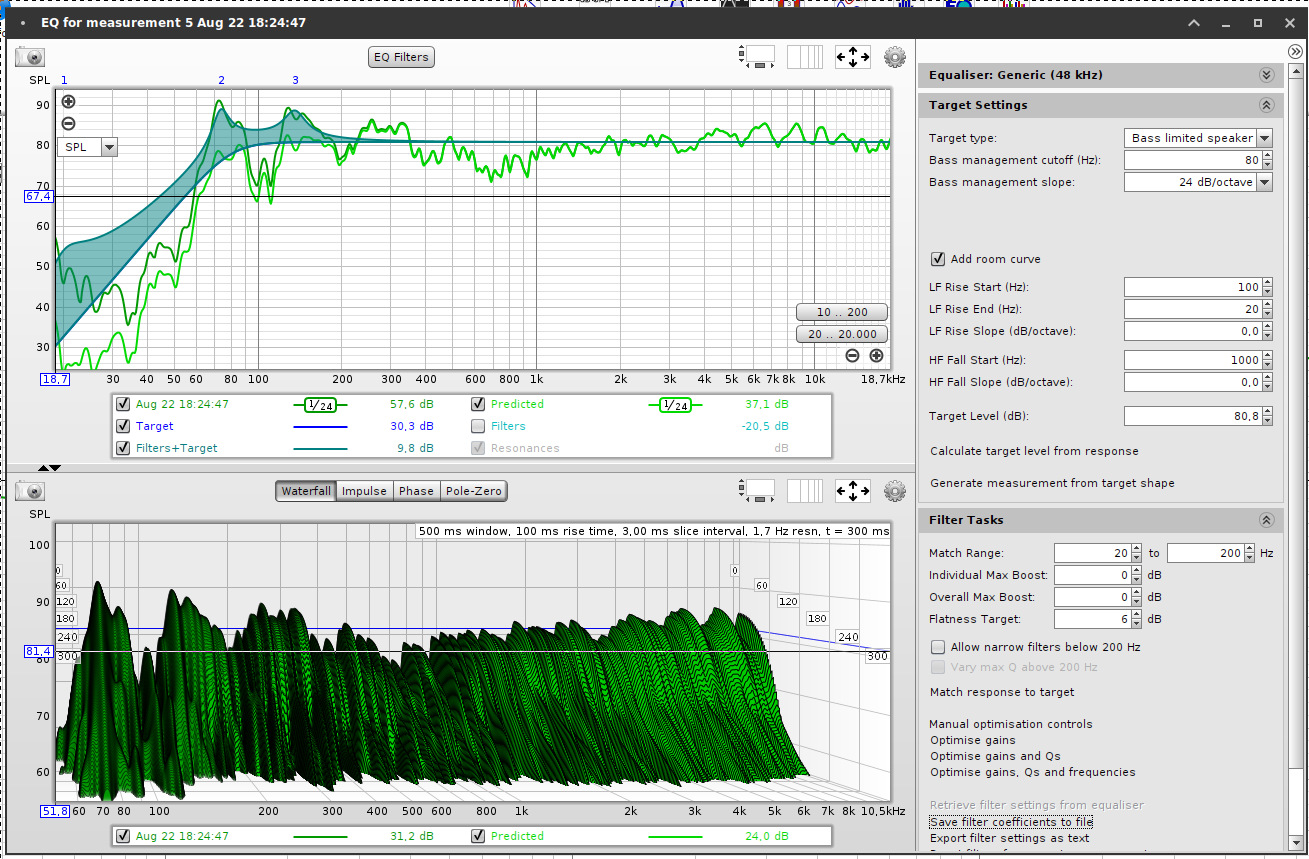Open the Bass management slope dropdown
The width and height of the screenshot is (1309, 859).
[1264, 182]
